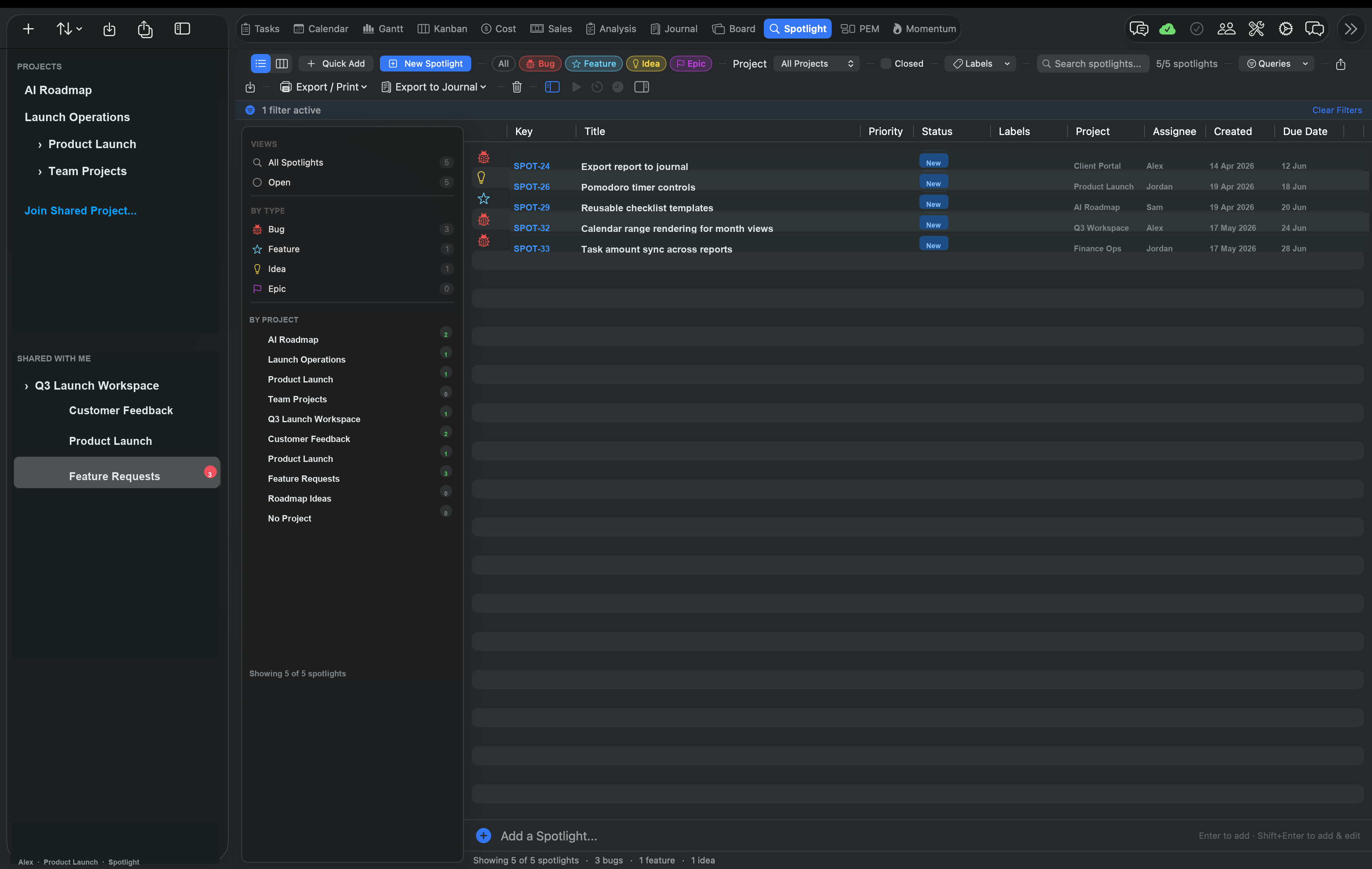Switch to the Momentum tab

pyautogui.click(x=923, y=29)
